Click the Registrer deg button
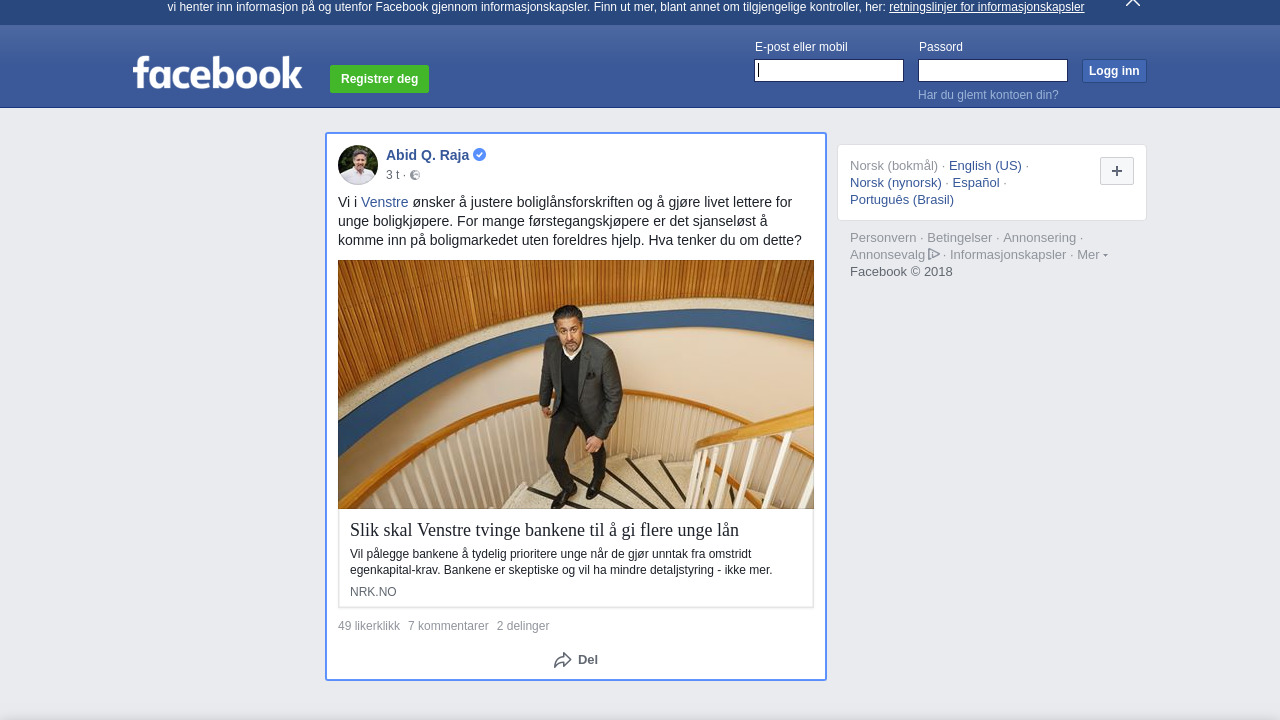The image size is (1280, 720). (x=379, y=79)
